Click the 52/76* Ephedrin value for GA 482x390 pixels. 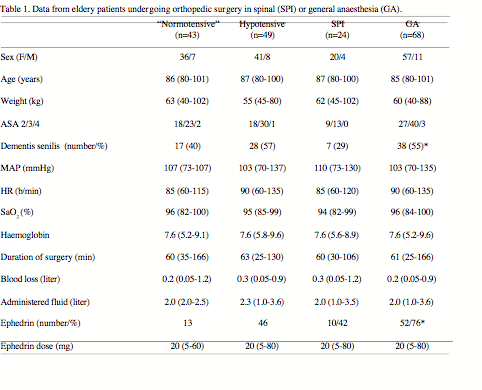[412, 323]
